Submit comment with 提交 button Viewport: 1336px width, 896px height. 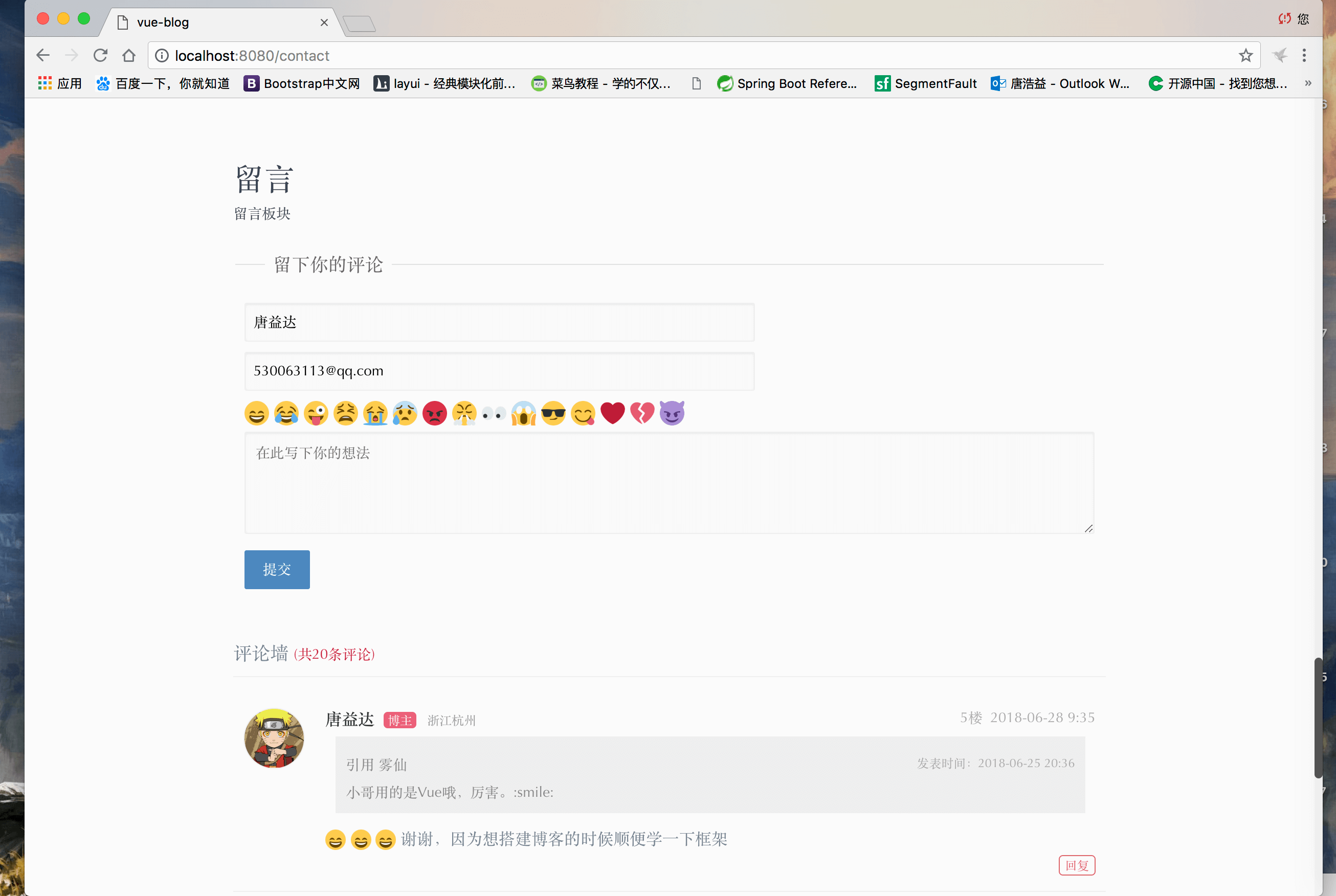point(277,569)
